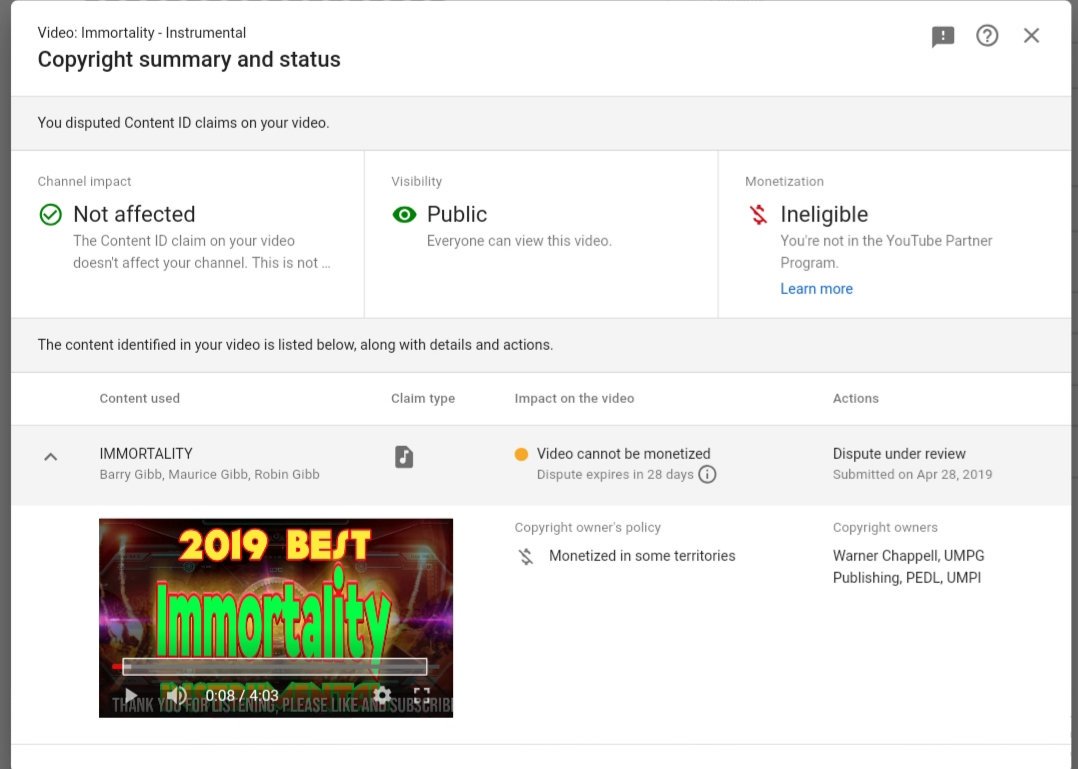This screenshot has height=769, width=1078.
Task: Click the Content used column header
Action: (x=140, y=399)
